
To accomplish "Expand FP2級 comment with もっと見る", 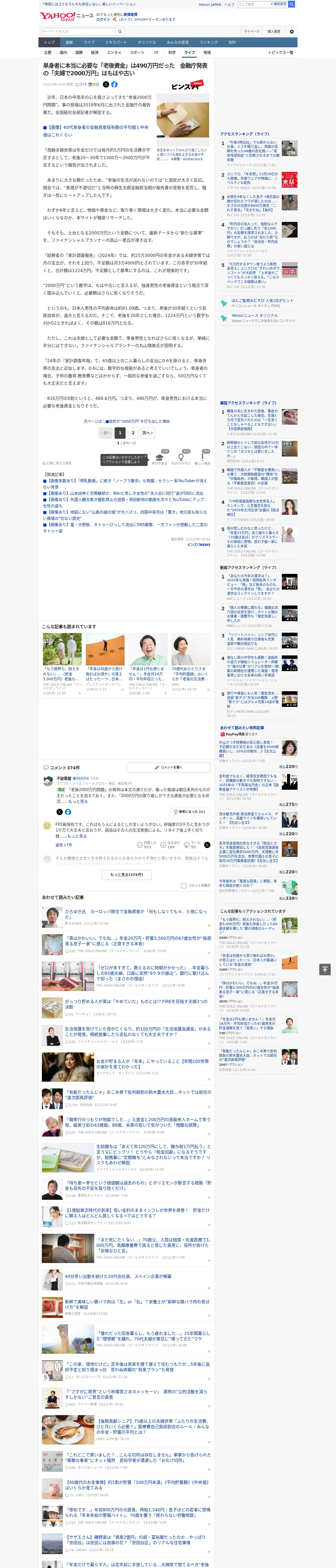I will pyautogui.click(x=77, y=836).
